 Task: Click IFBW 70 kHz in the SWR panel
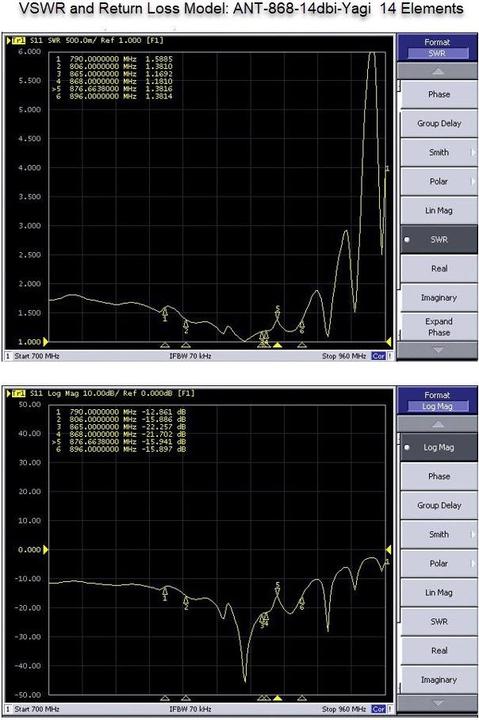[x=190, y=356]
